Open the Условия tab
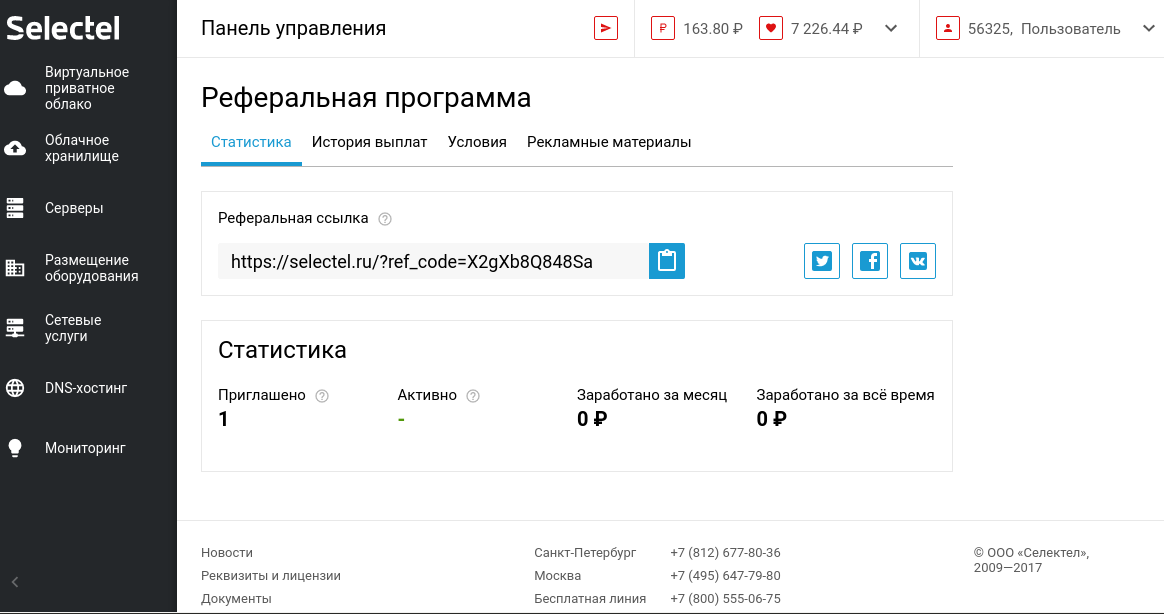The width and height of the screenshot is (1164, 614). click(x=477, y=142)
